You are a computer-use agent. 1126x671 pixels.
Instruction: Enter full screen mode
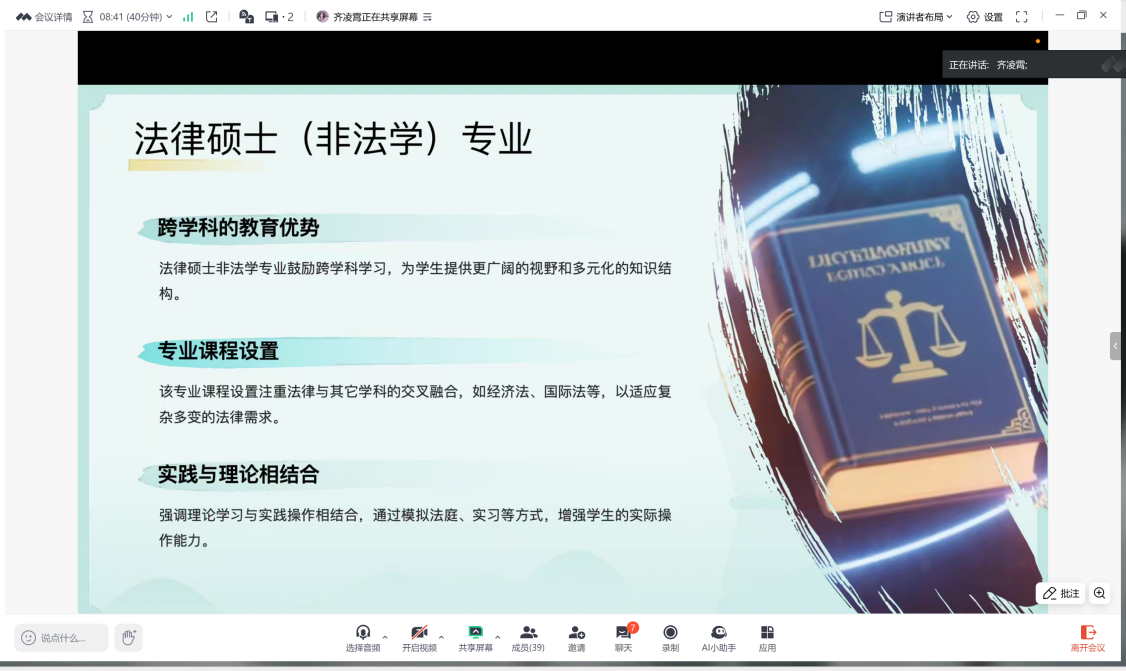tap(1021, 17)
